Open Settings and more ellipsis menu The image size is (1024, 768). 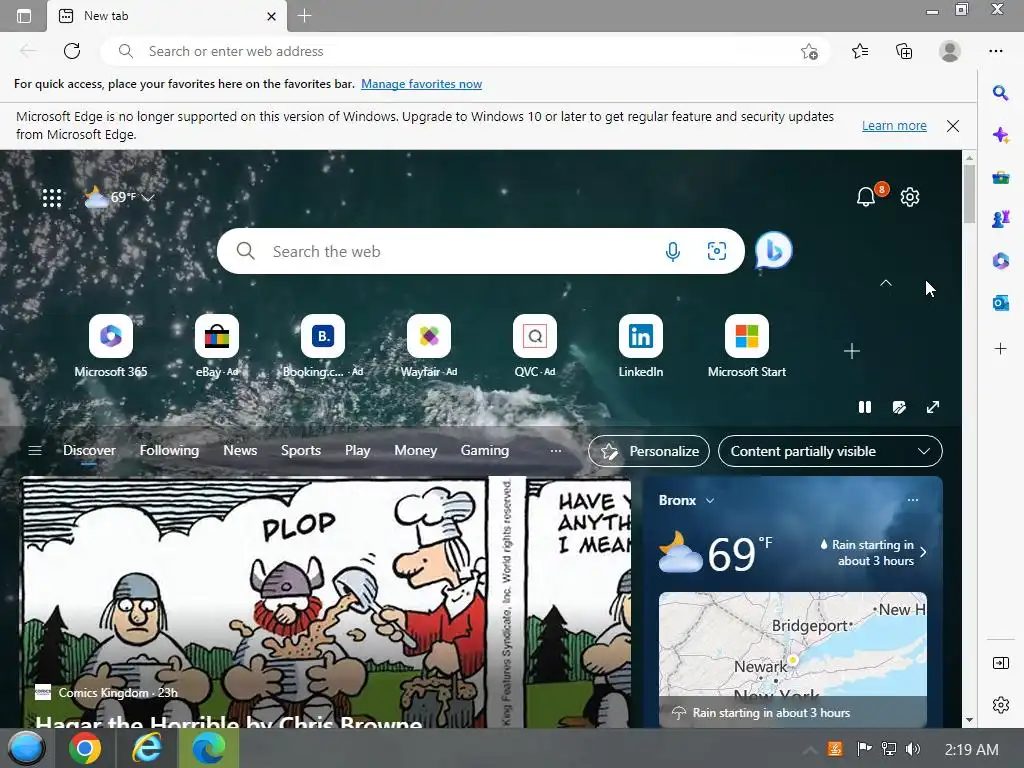(995, 51)
